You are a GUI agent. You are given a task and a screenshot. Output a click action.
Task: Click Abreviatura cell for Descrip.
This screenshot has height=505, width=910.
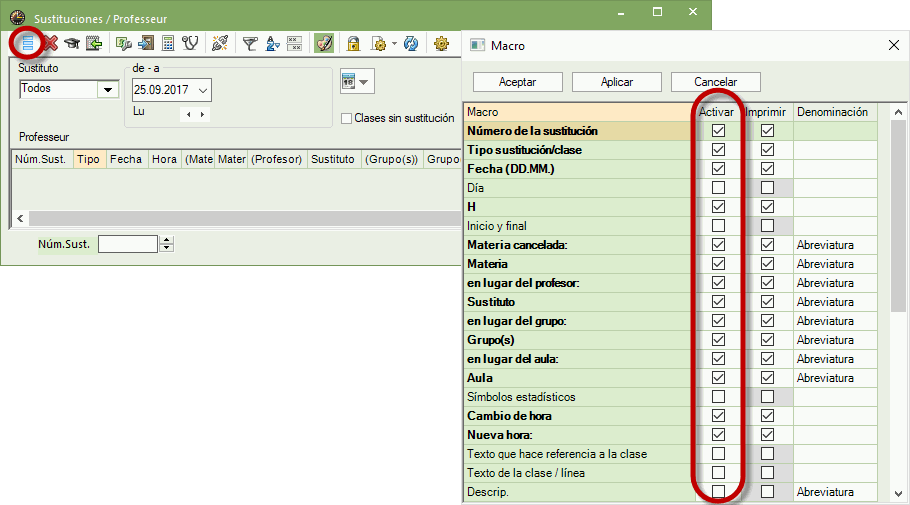click(834, 492)
